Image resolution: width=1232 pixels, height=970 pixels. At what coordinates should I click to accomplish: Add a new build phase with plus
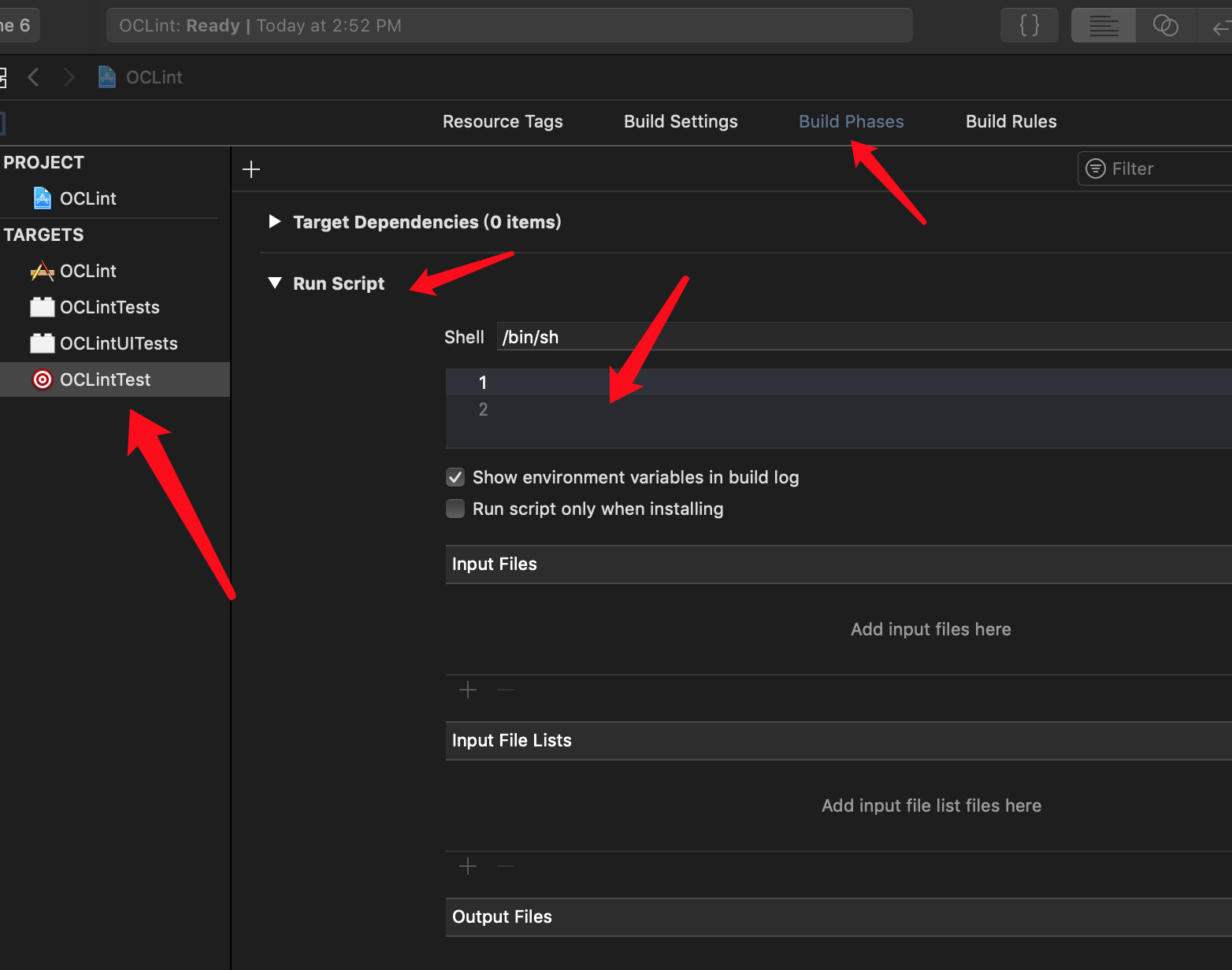pos(251,169)
